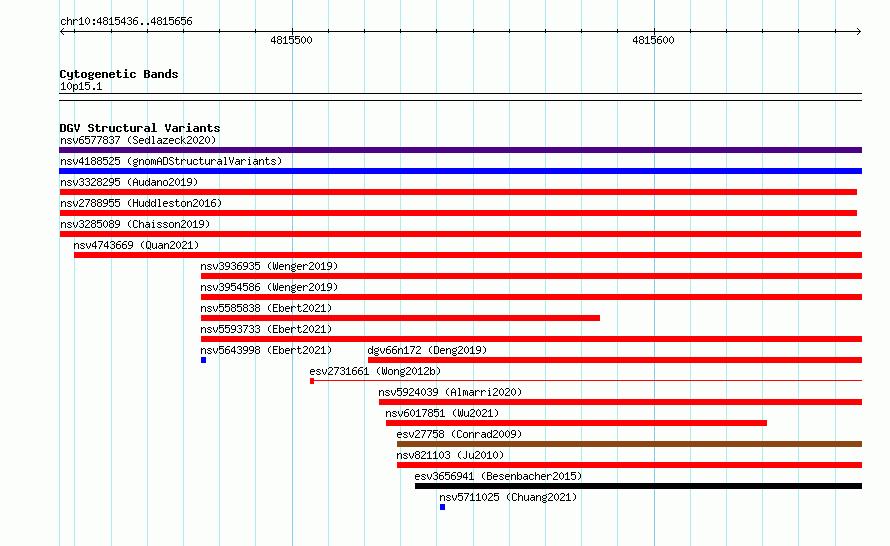Open nsv4188525 (gnomADStructuralVariants) label
The image size is (890, 546).
point(171,161)
